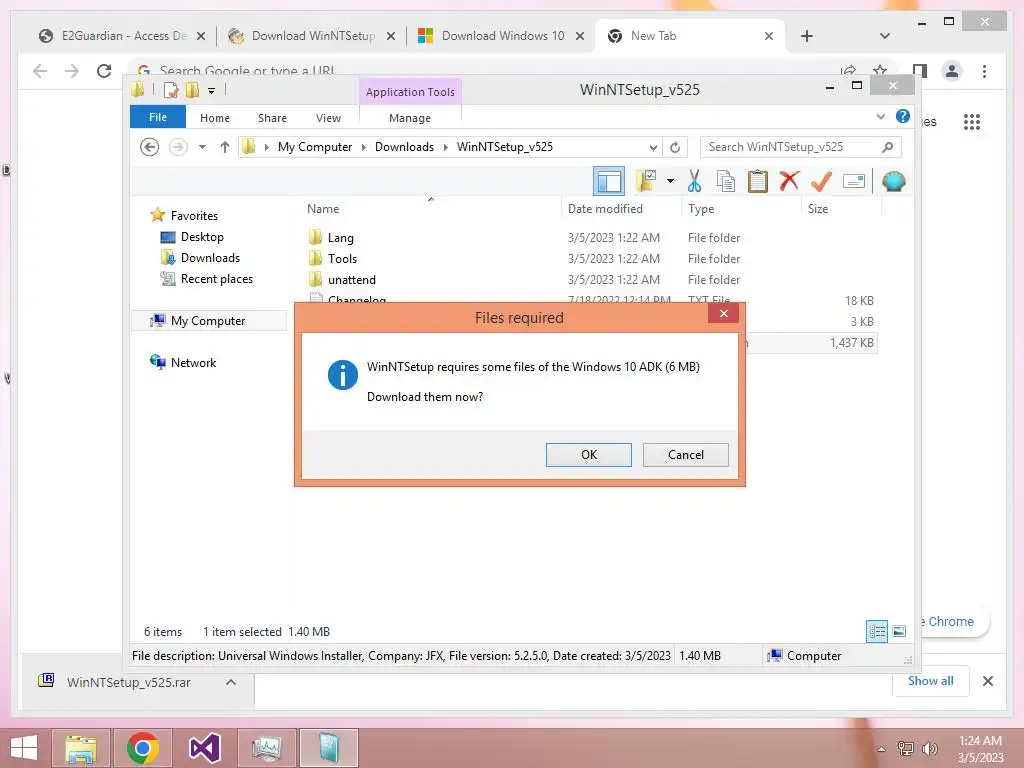
Task: Switch to Download Windows 10 Chrome tab
Action: click(502, 36)
